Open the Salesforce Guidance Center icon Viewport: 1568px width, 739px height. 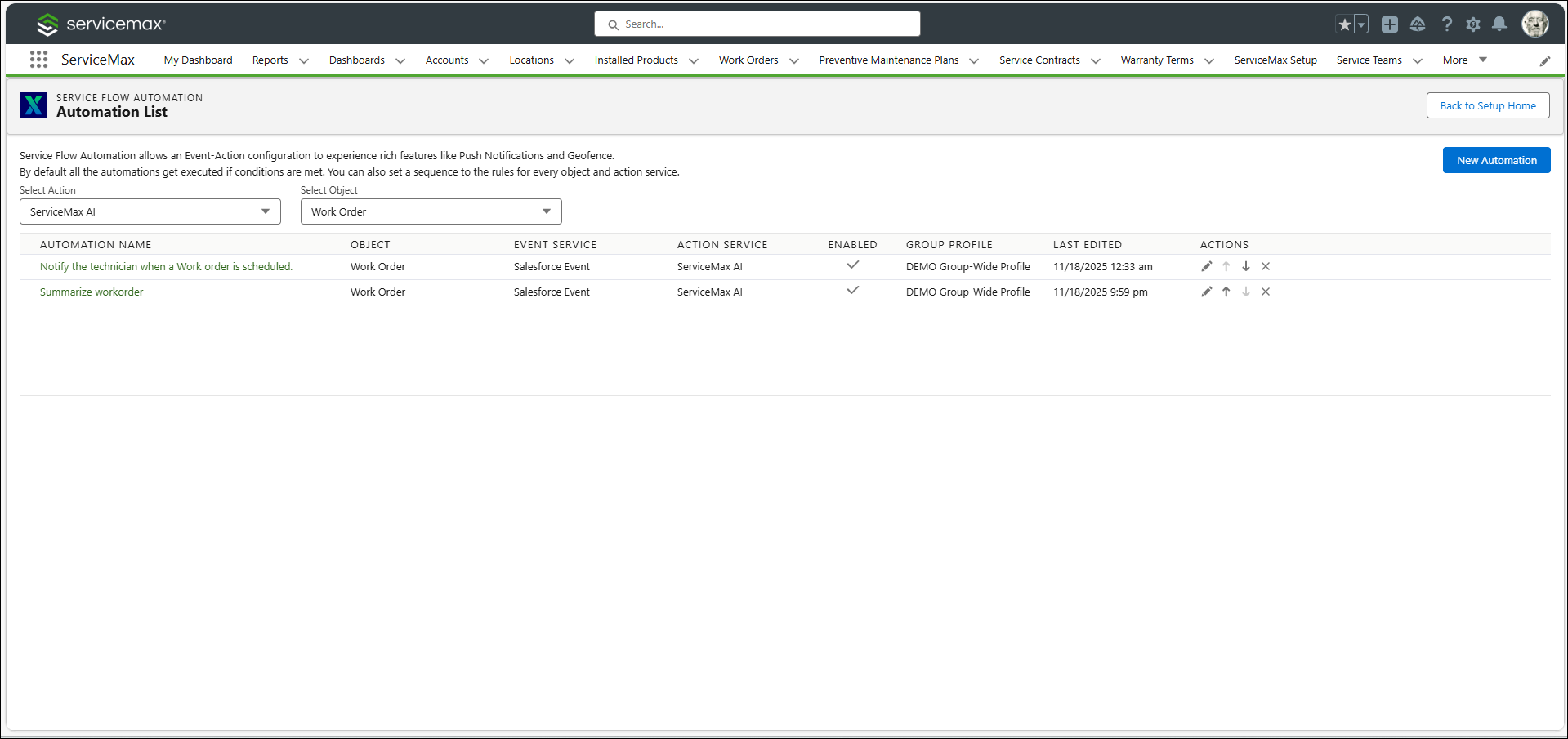(1418, 24)
